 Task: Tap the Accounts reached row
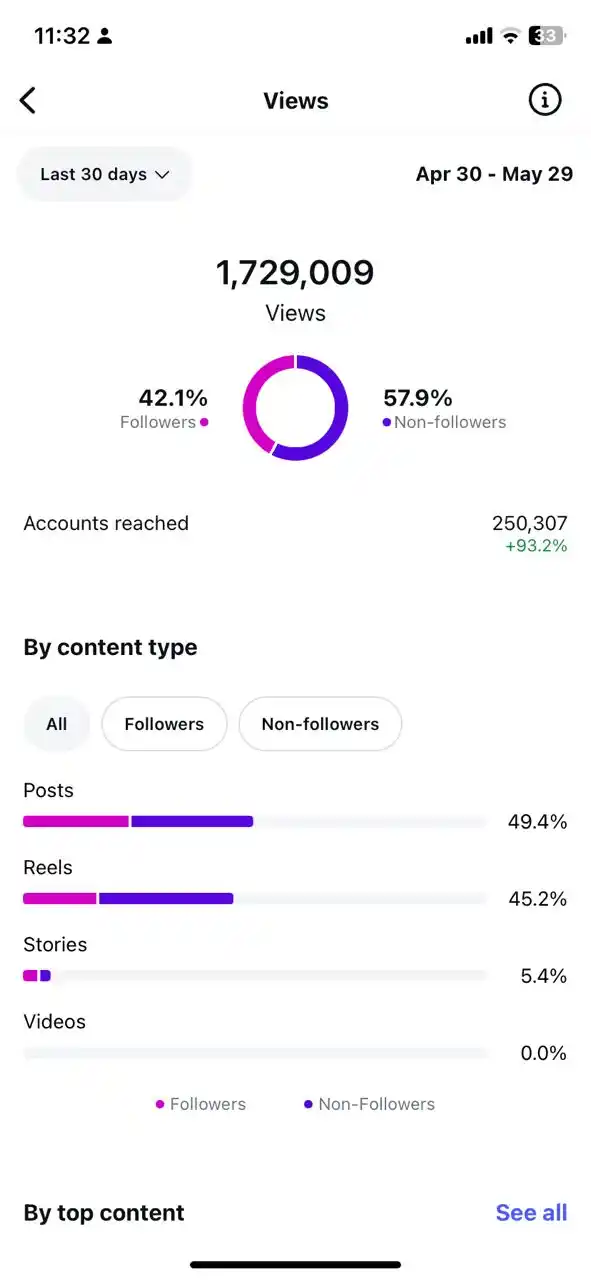[x=295, y=534]
